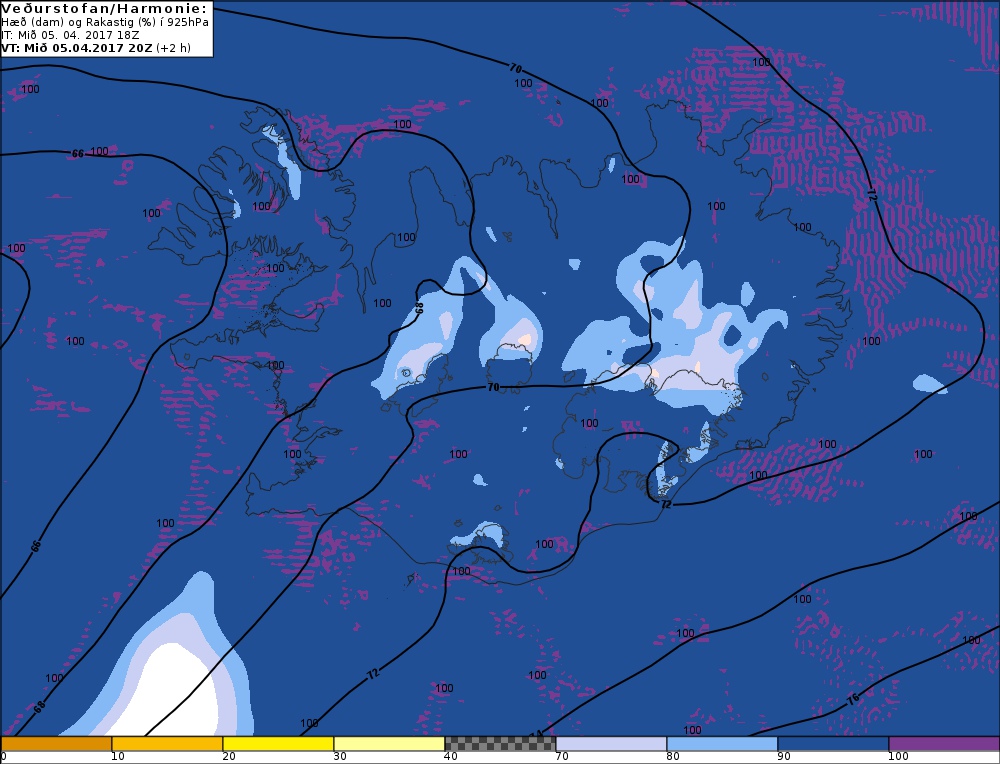The width and height of the screenshot is (1000, 764).
Task: Click the dark blue 90–100 legend swatch
Action: 833,744
